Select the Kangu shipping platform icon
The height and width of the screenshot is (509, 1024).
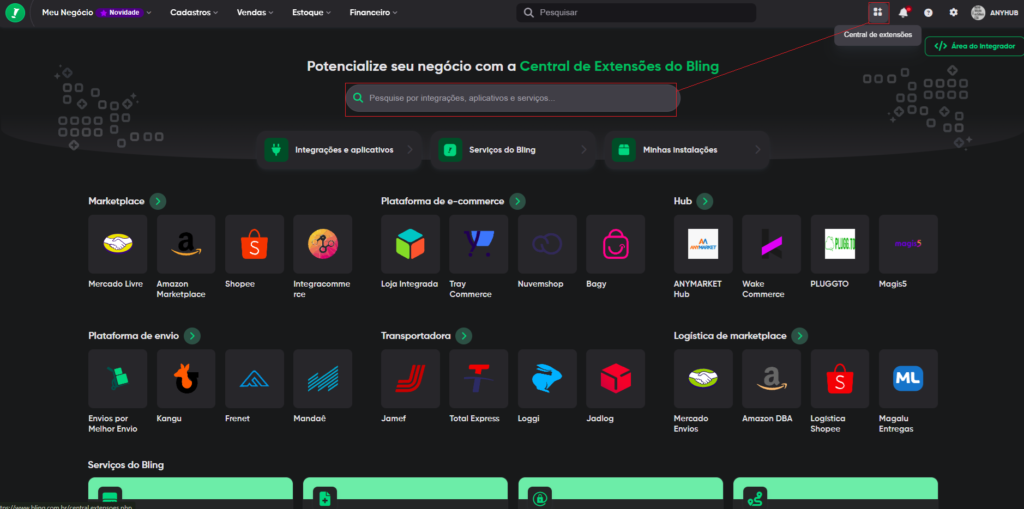186,379
